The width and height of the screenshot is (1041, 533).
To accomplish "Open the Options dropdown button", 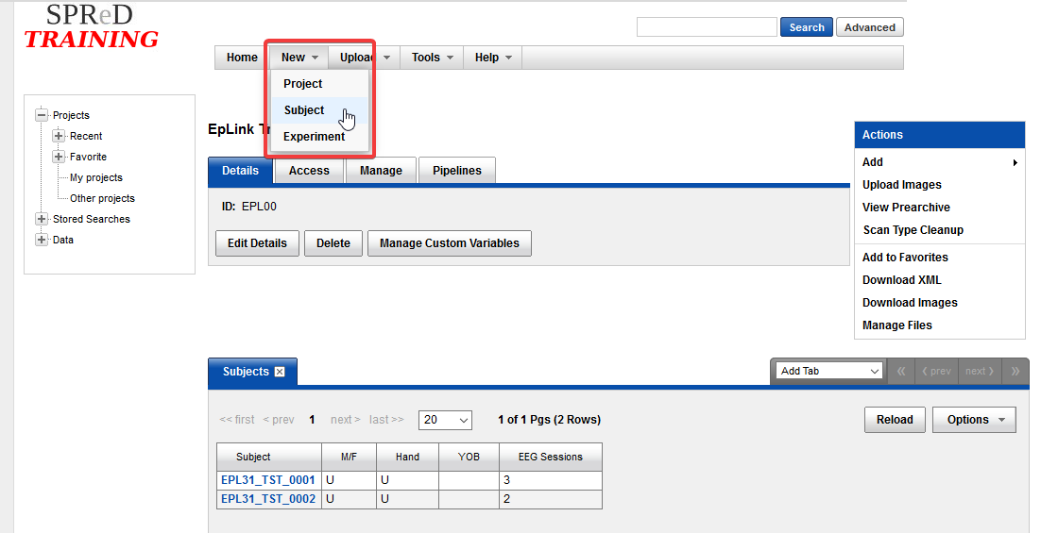I will point(975,420).
